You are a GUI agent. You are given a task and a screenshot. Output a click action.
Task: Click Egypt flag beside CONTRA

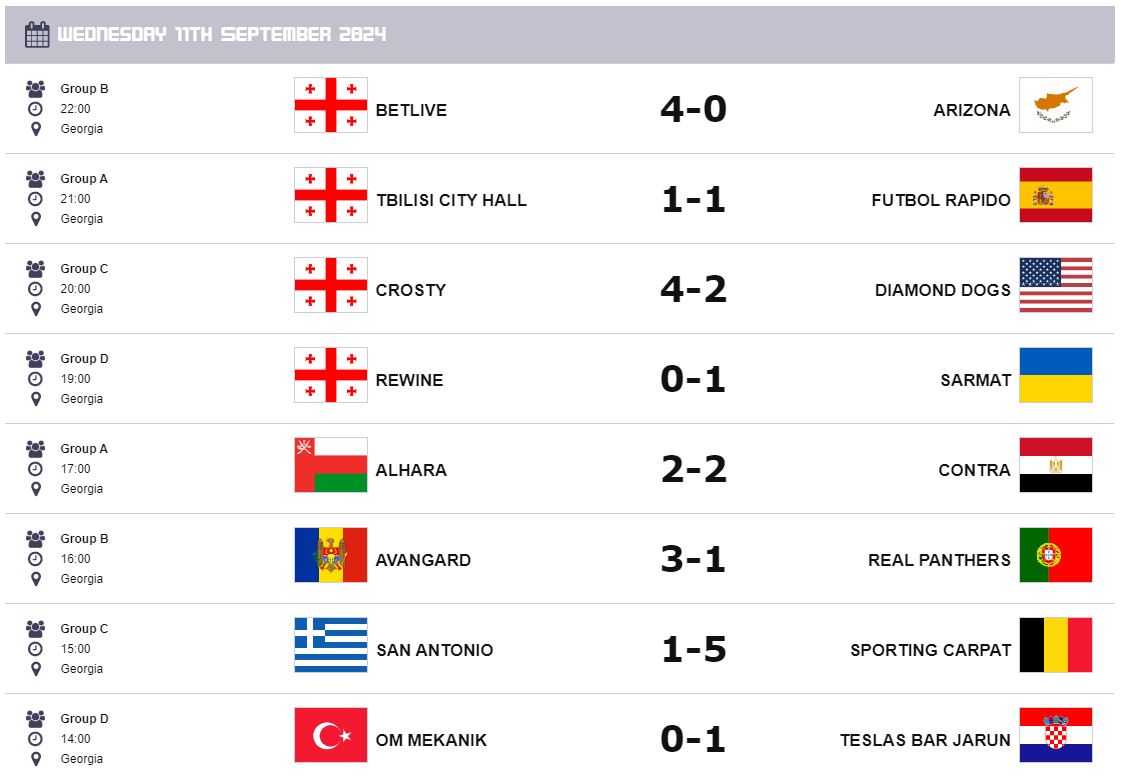1055,465
